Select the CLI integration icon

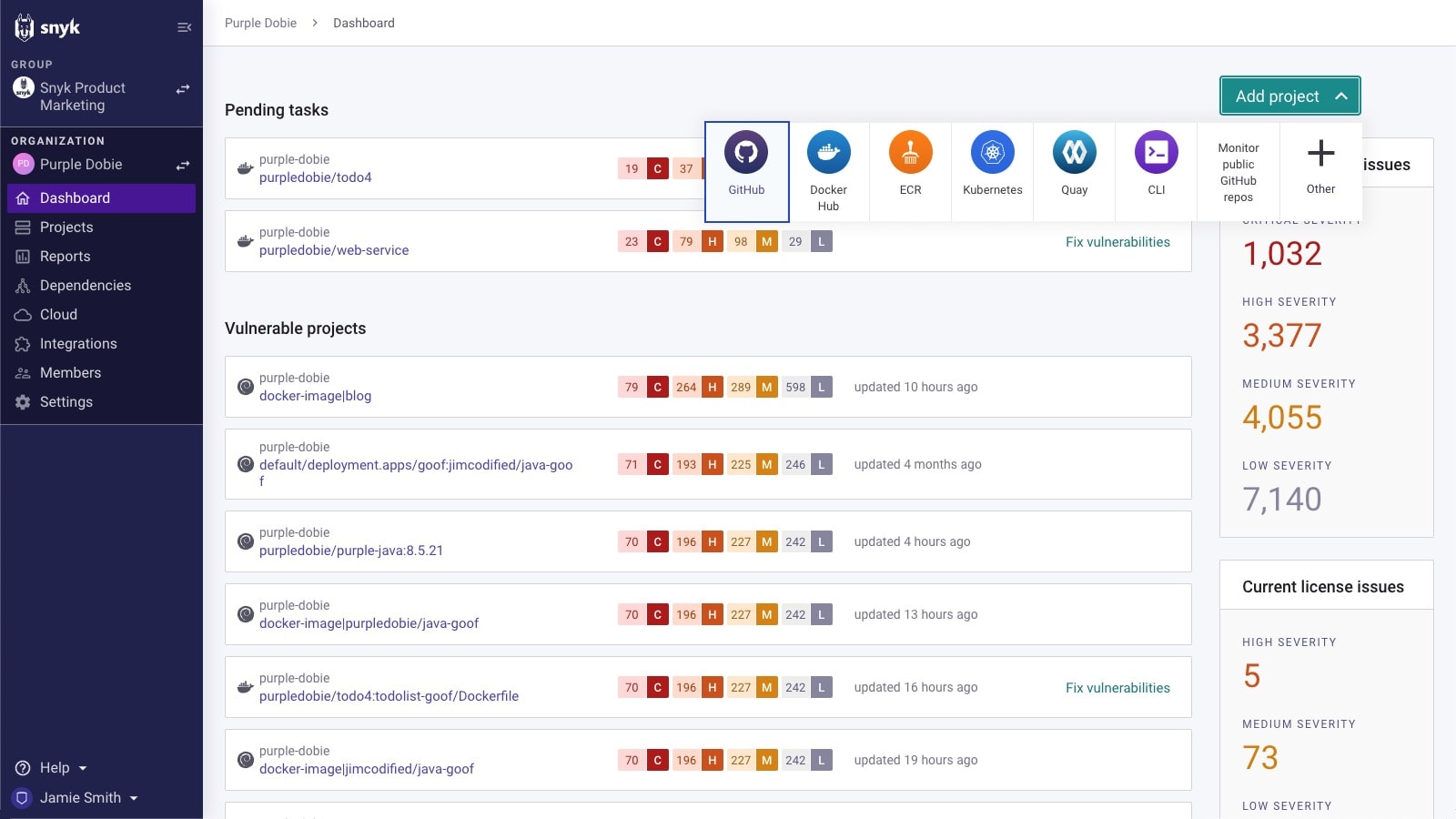coord(1156,153)
